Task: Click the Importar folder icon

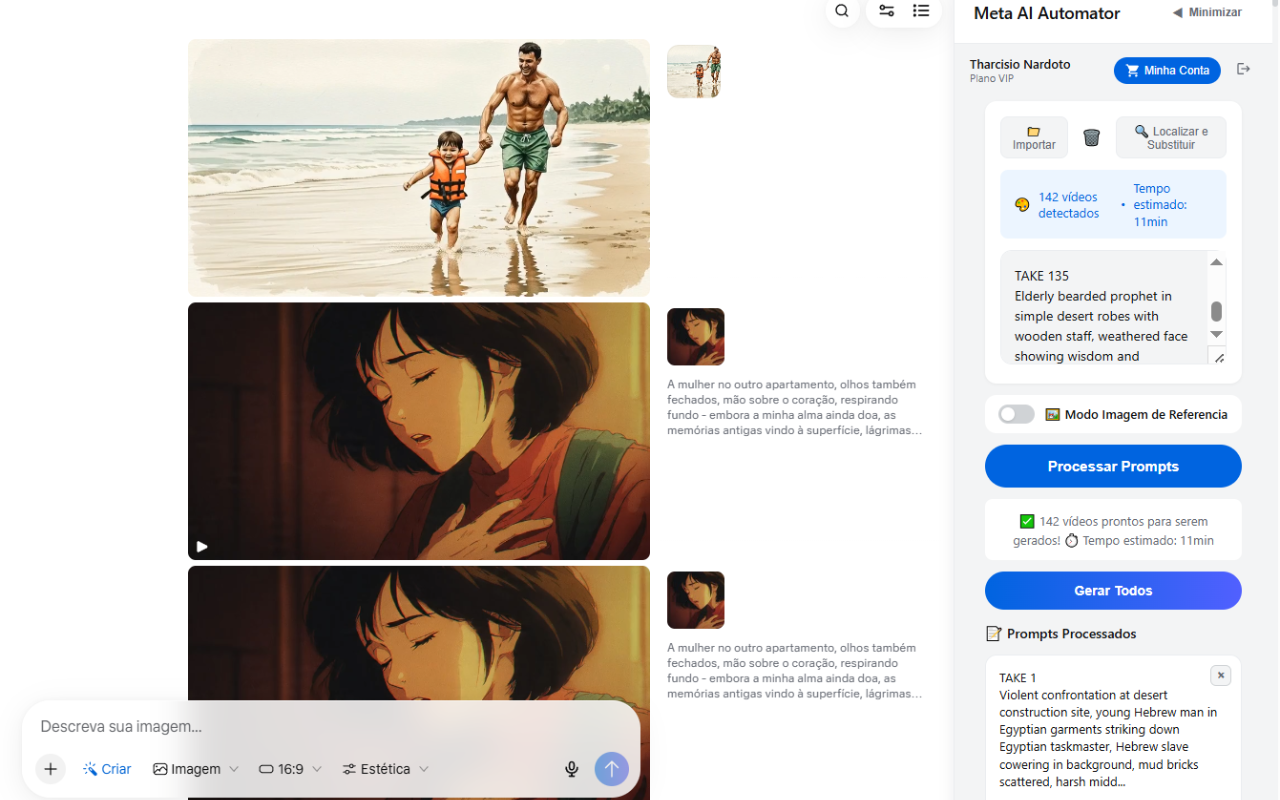Action: pyautogui.click(x=1033, y=137)
